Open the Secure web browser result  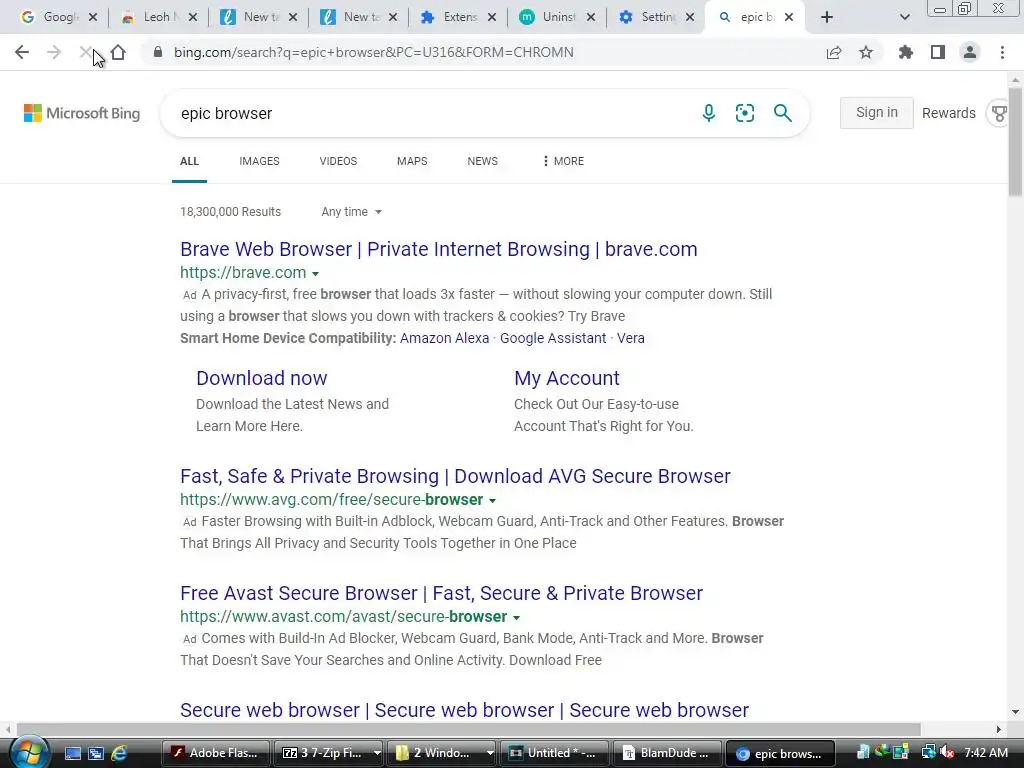click(x=464, y=710)
